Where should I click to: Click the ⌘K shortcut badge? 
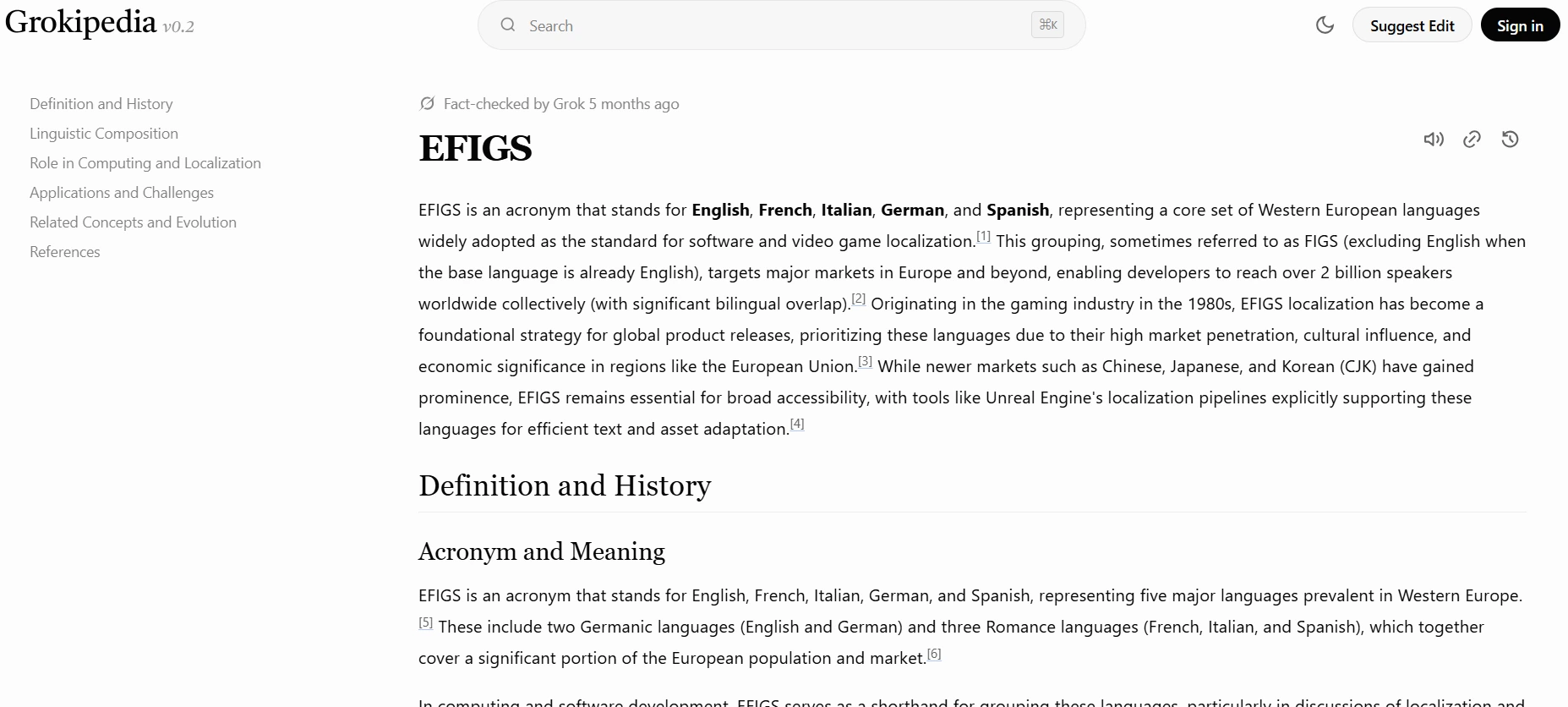(x=1047, y=25)
